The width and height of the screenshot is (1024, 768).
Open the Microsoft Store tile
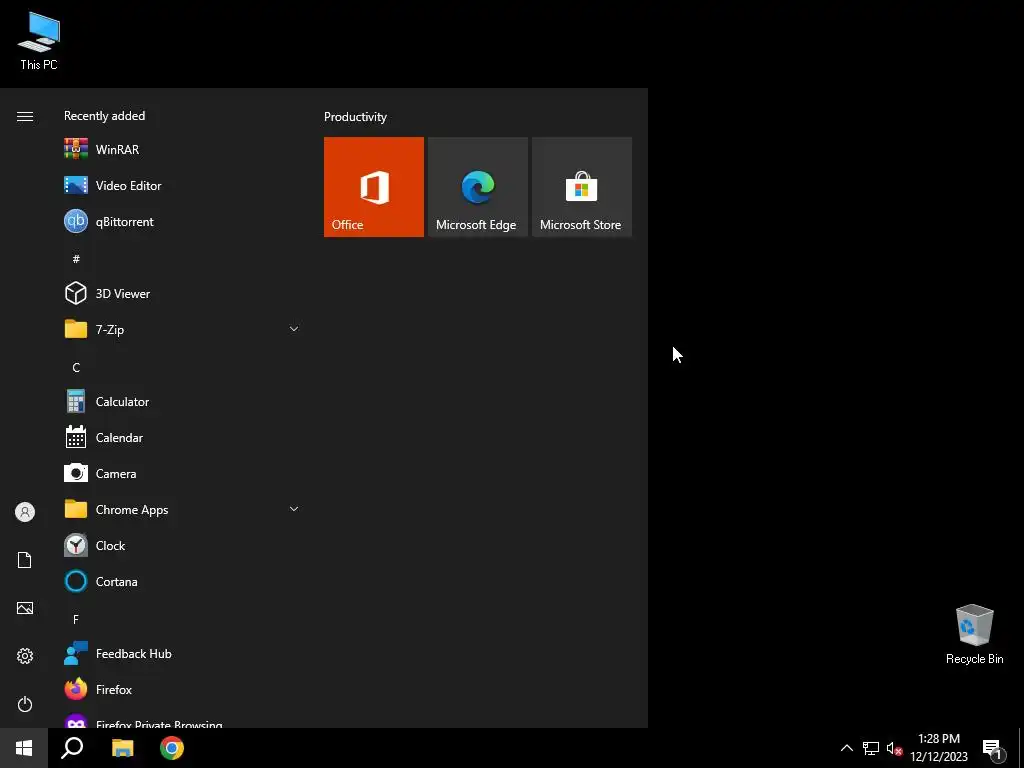click(x=582, y=187)
